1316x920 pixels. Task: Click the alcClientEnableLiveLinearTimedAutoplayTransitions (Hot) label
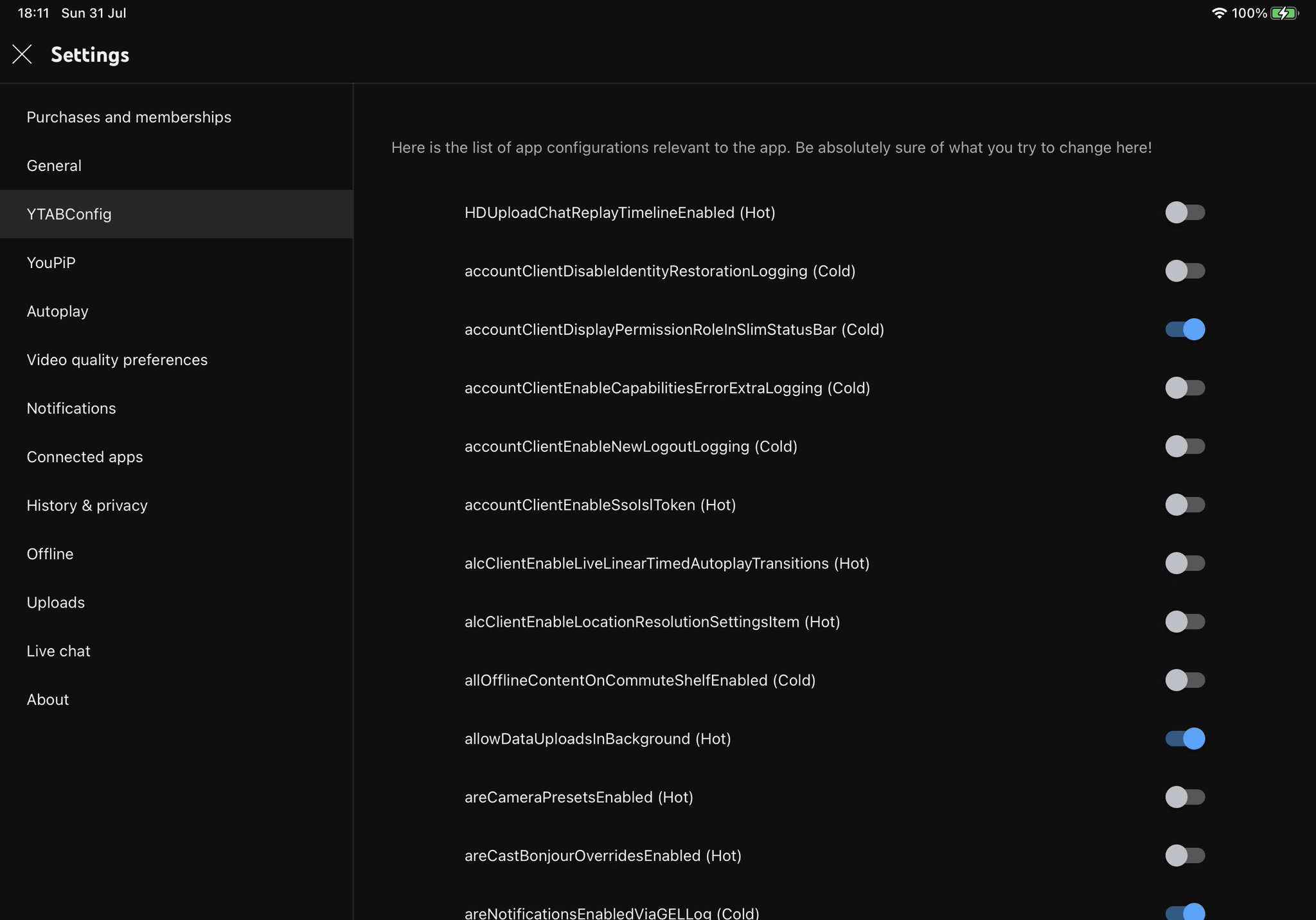click(667, 564)
